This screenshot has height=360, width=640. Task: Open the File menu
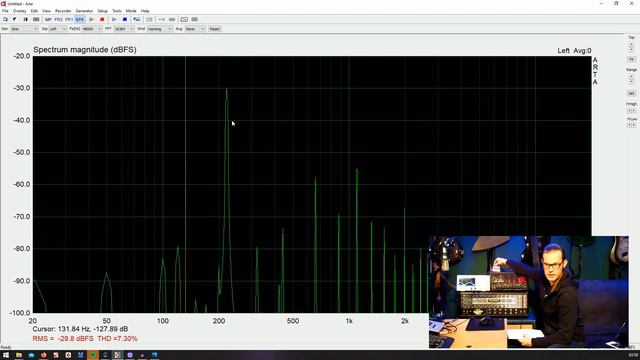coord(5,11)
